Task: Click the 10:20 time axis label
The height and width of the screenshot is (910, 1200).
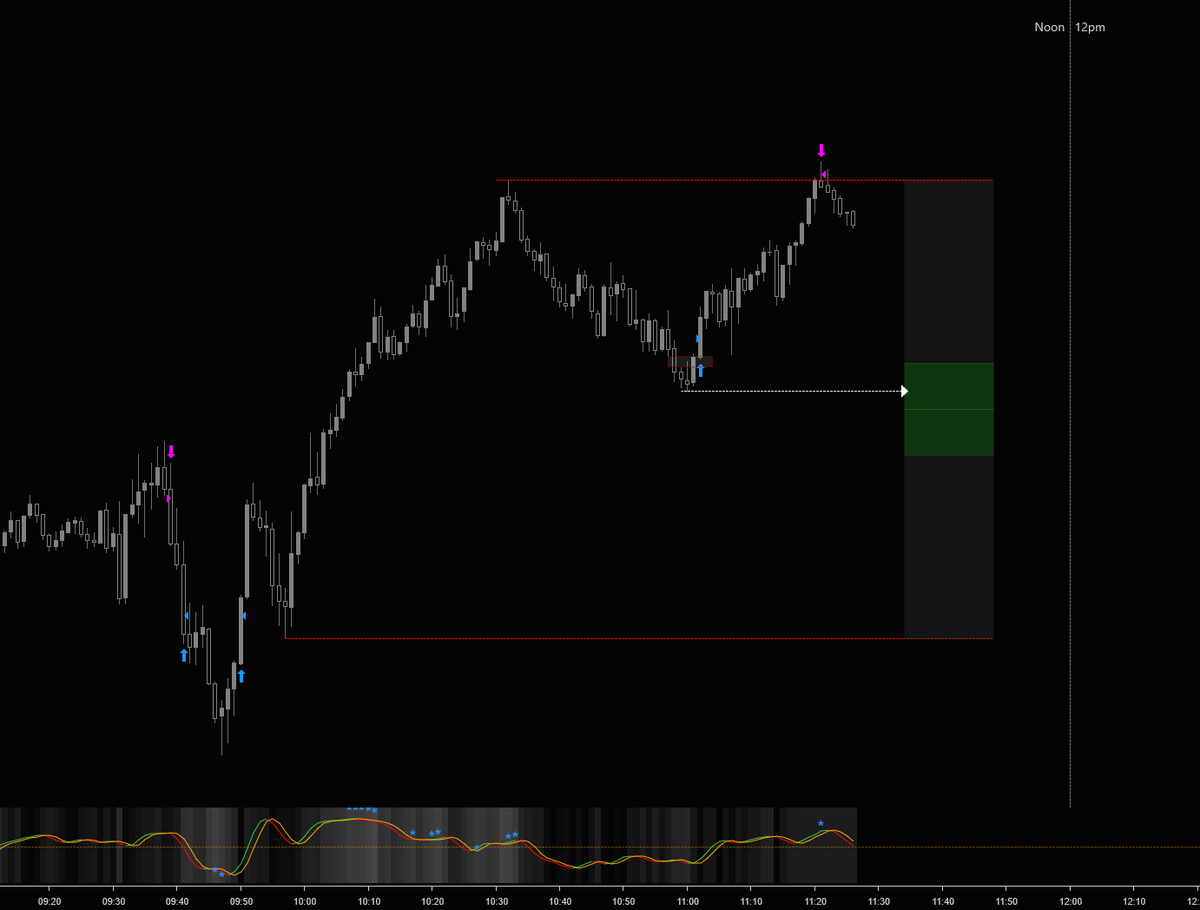Action: (432, 900)
